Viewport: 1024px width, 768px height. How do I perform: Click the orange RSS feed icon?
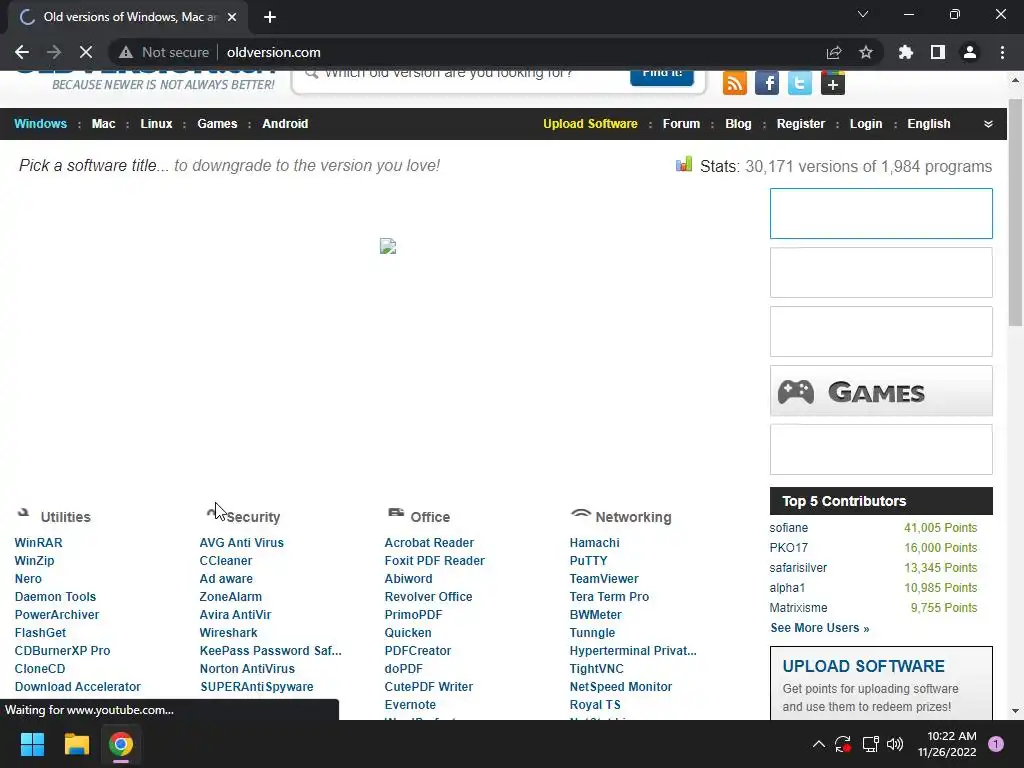(x=735, y=83)
